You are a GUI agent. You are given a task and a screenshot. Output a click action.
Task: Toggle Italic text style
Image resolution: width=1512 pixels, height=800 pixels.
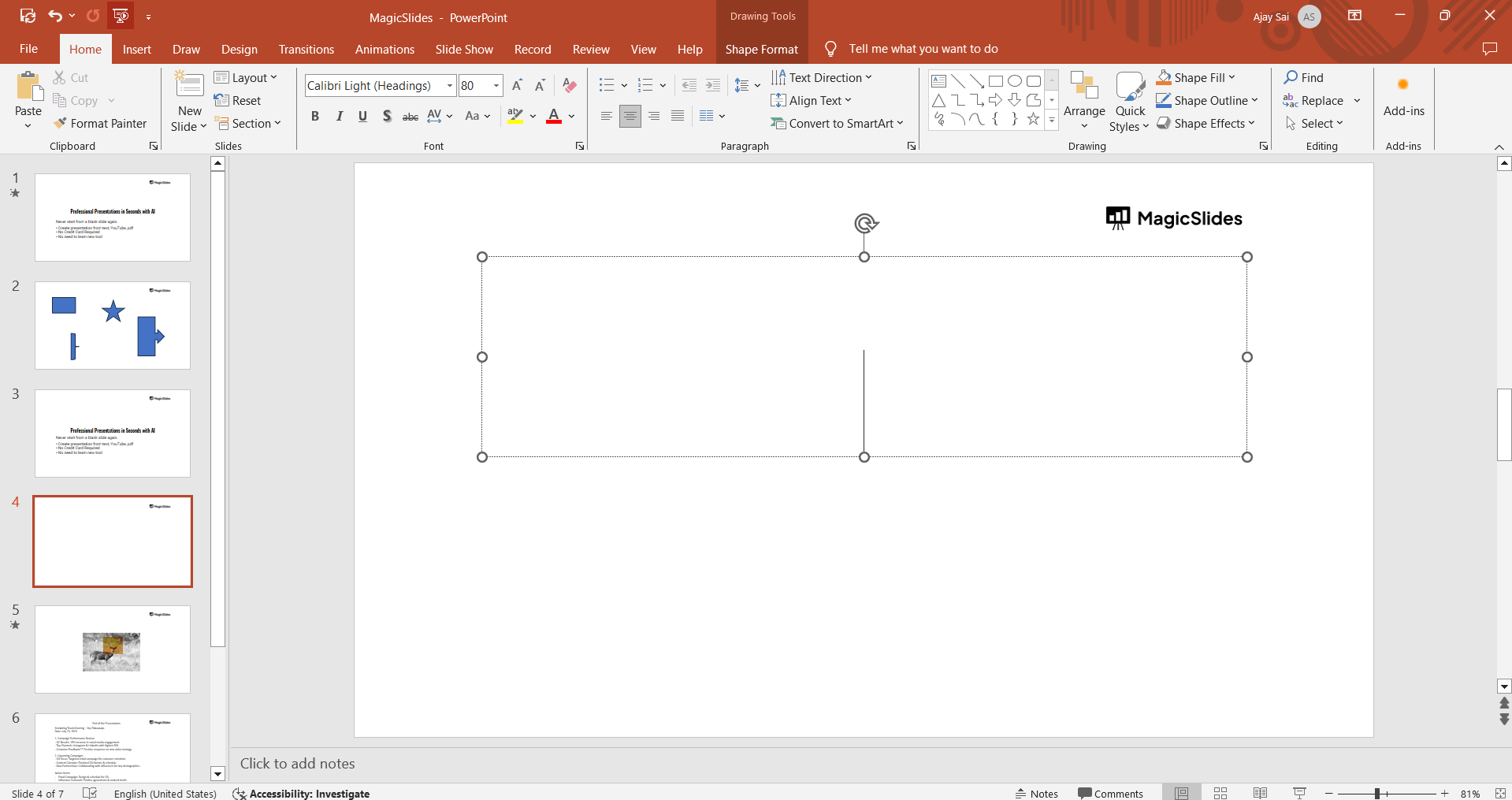[339, 117]
